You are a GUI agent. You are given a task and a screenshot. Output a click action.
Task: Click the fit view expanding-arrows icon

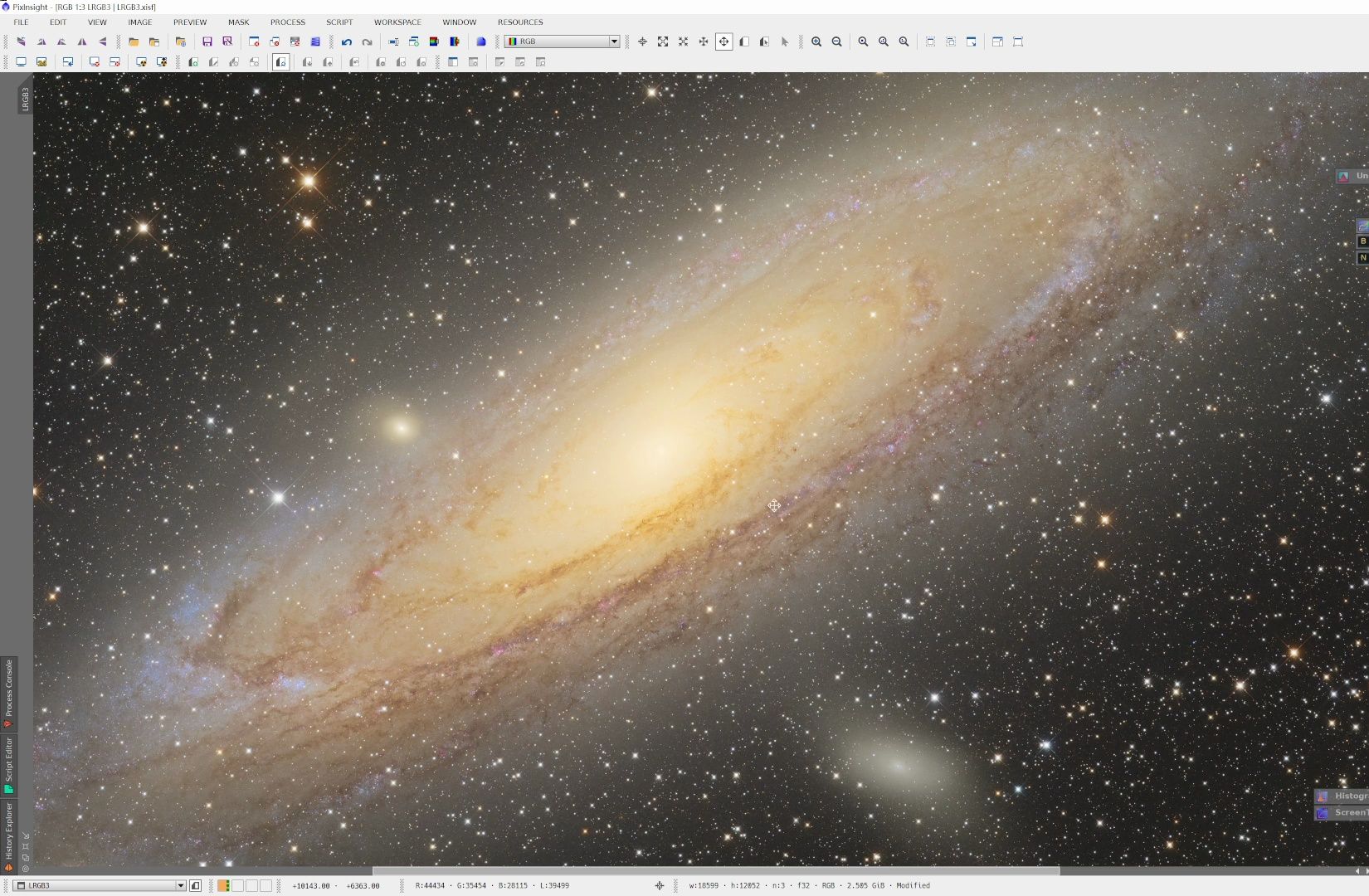[663, 41]
